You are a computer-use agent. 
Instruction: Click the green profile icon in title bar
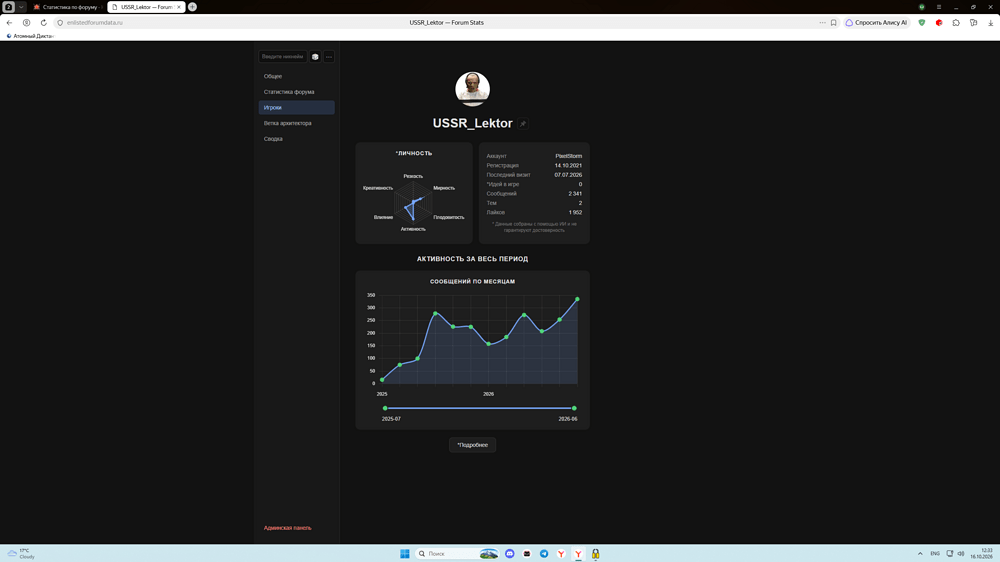[x=922, y=7]
